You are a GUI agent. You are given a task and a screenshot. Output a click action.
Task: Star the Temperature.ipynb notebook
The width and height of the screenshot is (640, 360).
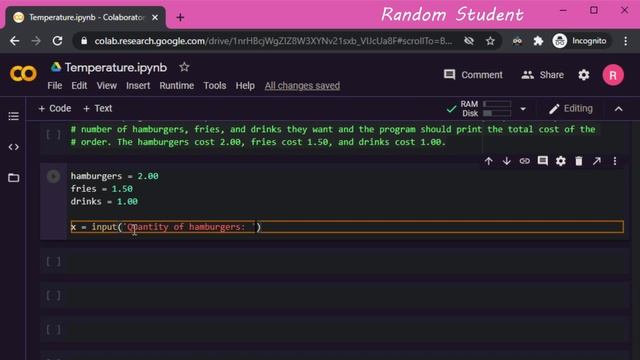(x=184, y=67)
